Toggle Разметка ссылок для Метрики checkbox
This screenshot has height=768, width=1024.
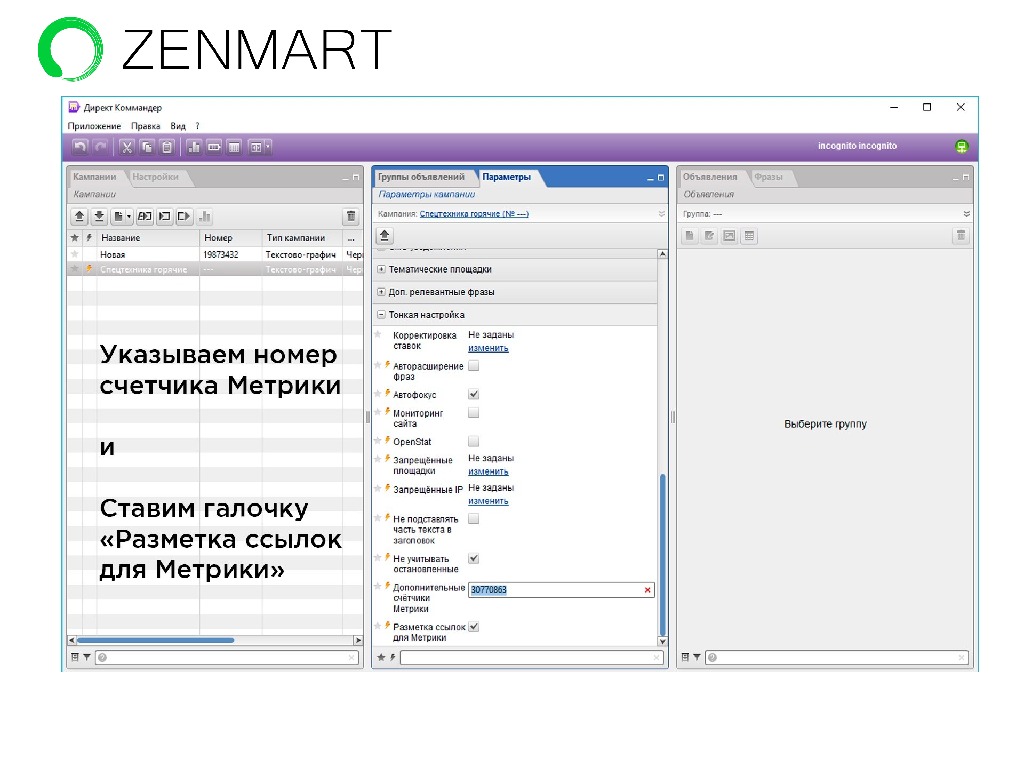click(x=473, y=626)
